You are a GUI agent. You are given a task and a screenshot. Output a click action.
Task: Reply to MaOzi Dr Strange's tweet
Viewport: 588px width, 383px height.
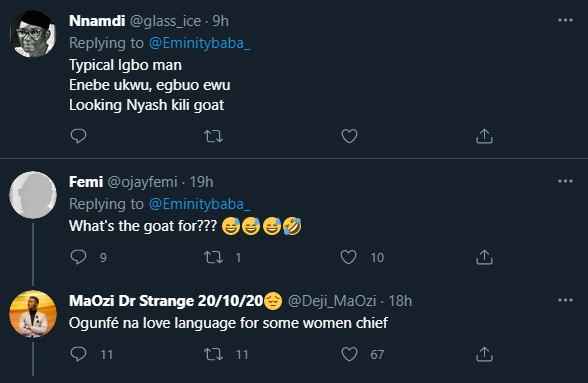pos(78,354)
